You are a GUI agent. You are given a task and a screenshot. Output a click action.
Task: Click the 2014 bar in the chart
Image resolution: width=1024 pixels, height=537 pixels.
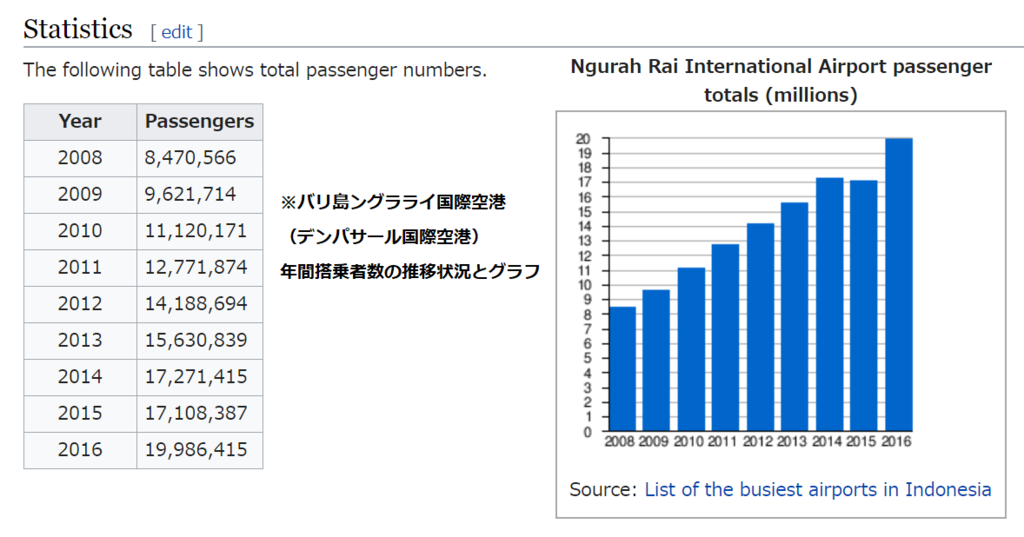point(830,304)
